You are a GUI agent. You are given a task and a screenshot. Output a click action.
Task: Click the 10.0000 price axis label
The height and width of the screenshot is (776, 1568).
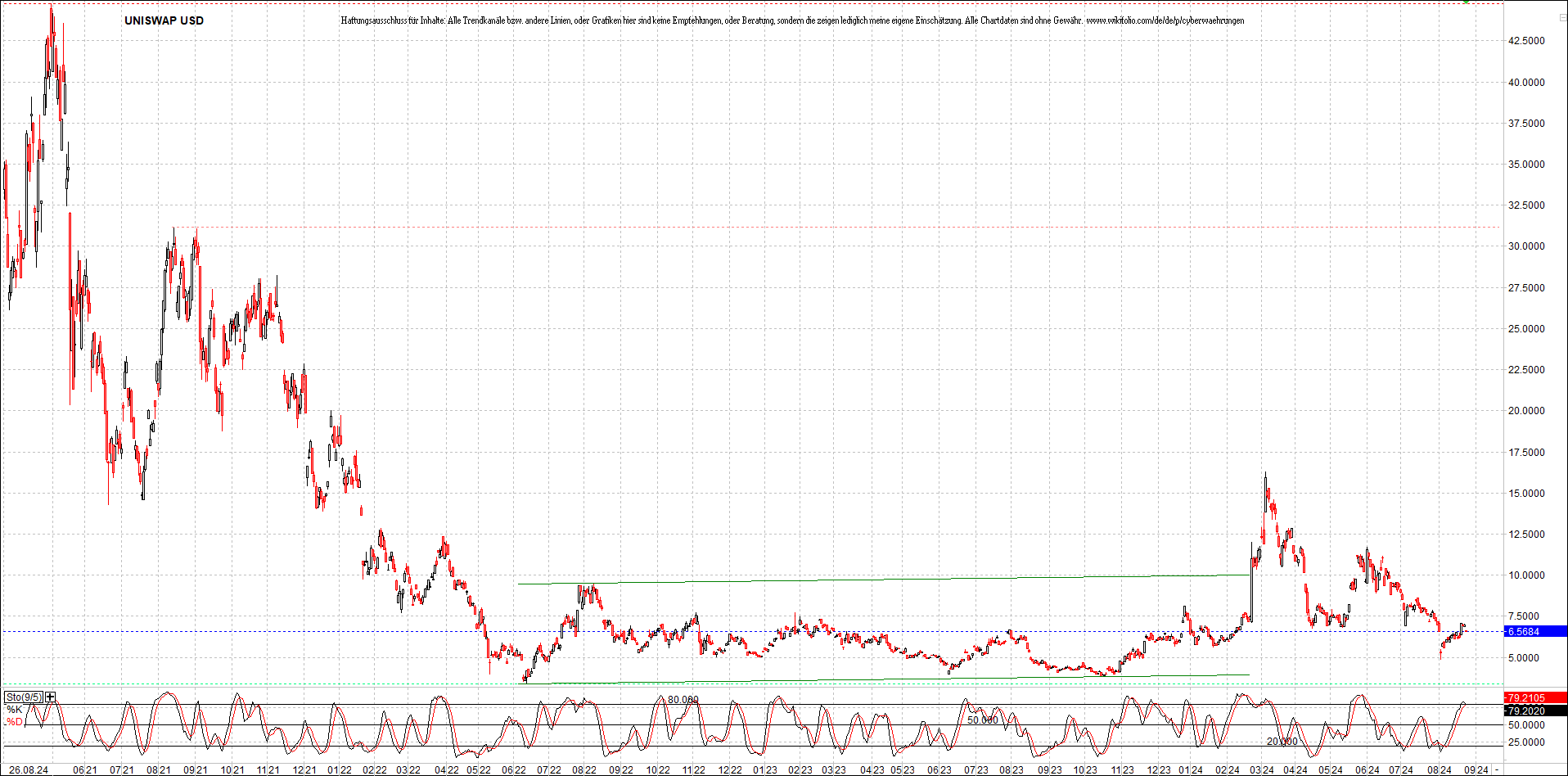click(x=1526, y=575)
